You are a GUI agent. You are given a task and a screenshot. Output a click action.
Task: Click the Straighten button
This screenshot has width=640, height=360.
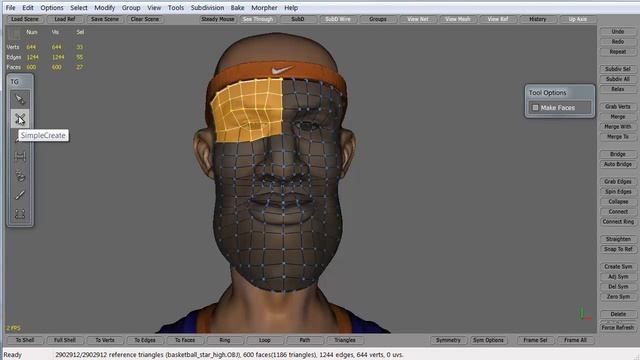[618, 239]
